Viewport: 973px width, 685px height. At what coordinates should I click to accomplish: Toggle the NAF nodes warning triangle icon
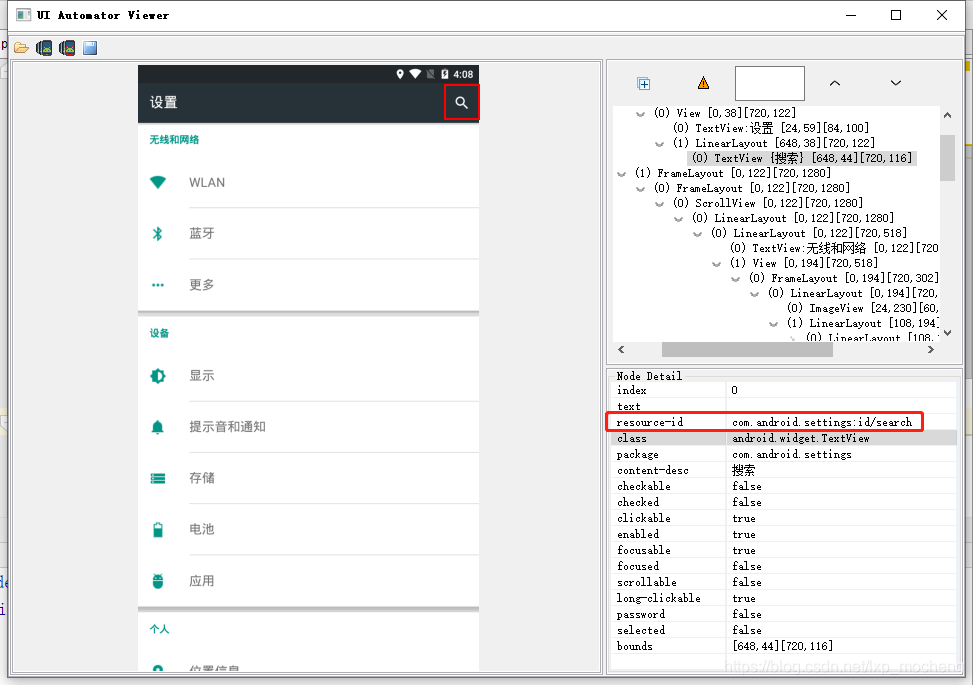tap(703, 83)
